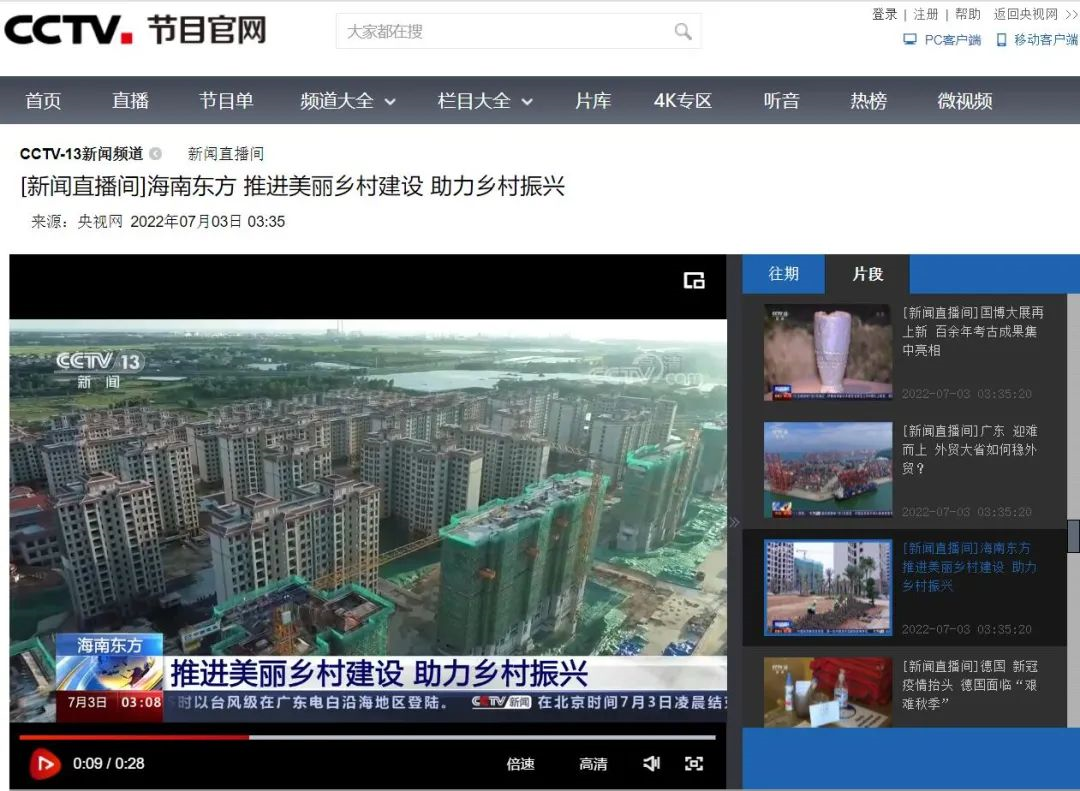Change video quality via 高清
1080x791 pixels.
pyautogui.click(x=593, y=764)
